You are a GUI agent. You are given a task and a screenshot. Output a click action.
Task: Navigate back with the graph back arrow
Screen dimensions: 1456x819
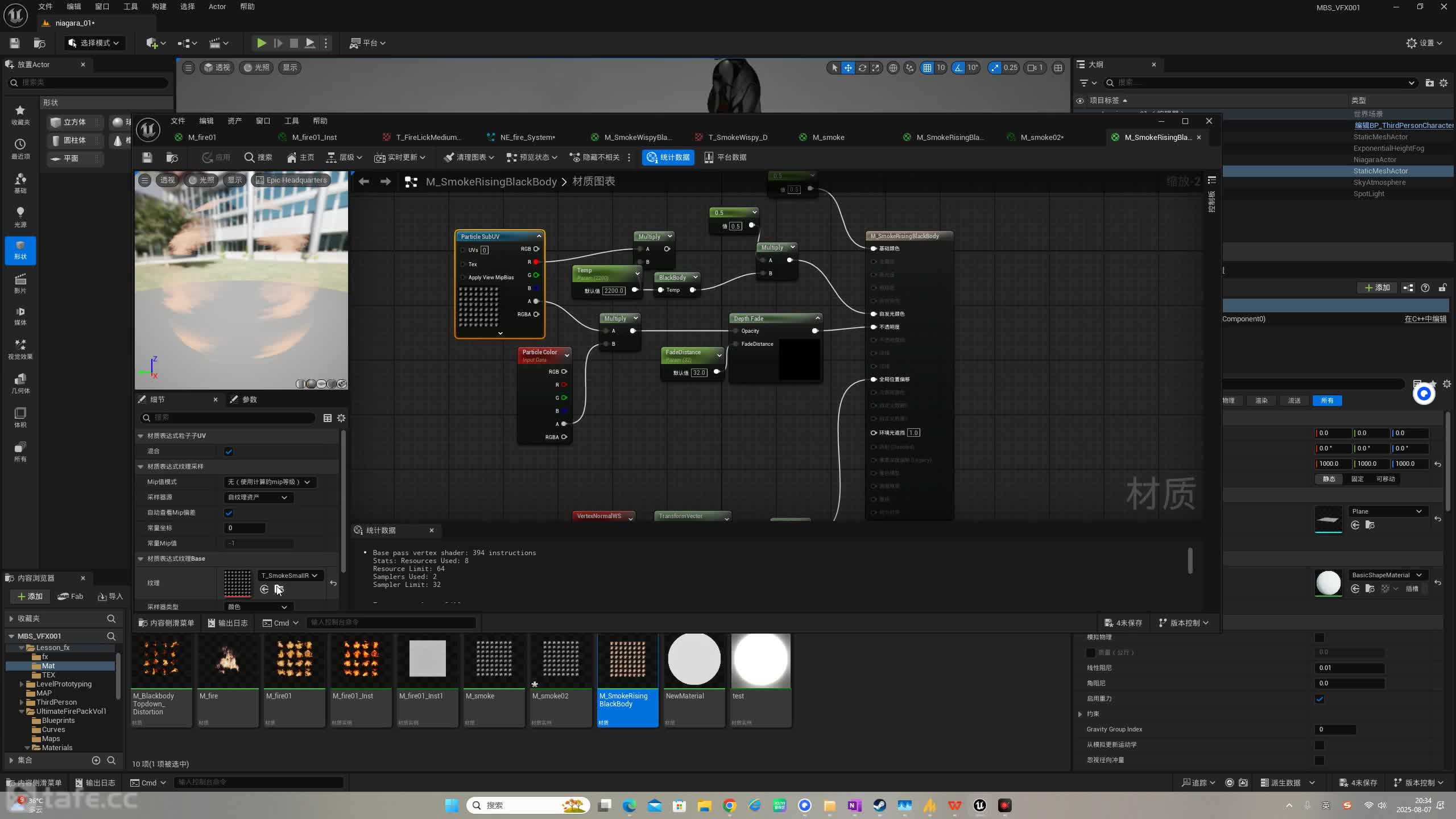pos(363,181)
